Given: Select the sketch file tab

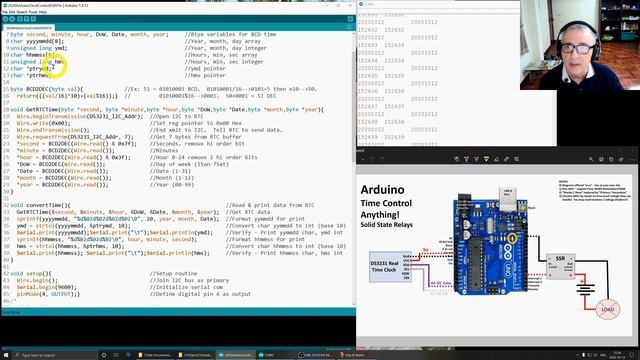Looking at the screenshot, I should click(29, 28).
